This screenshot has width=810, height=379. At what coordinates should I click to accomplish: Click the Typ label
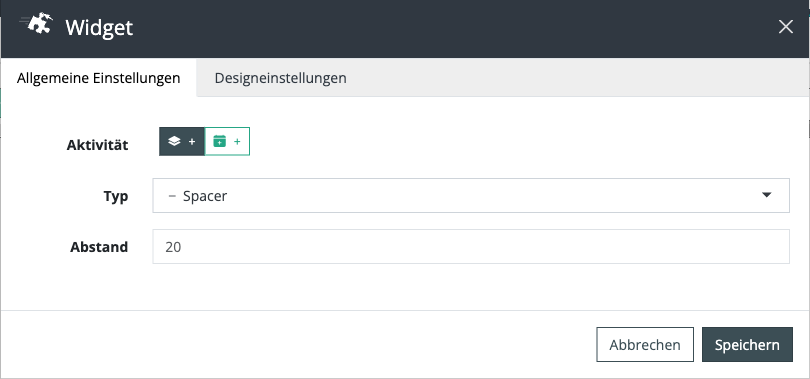(x=116, y=196)
